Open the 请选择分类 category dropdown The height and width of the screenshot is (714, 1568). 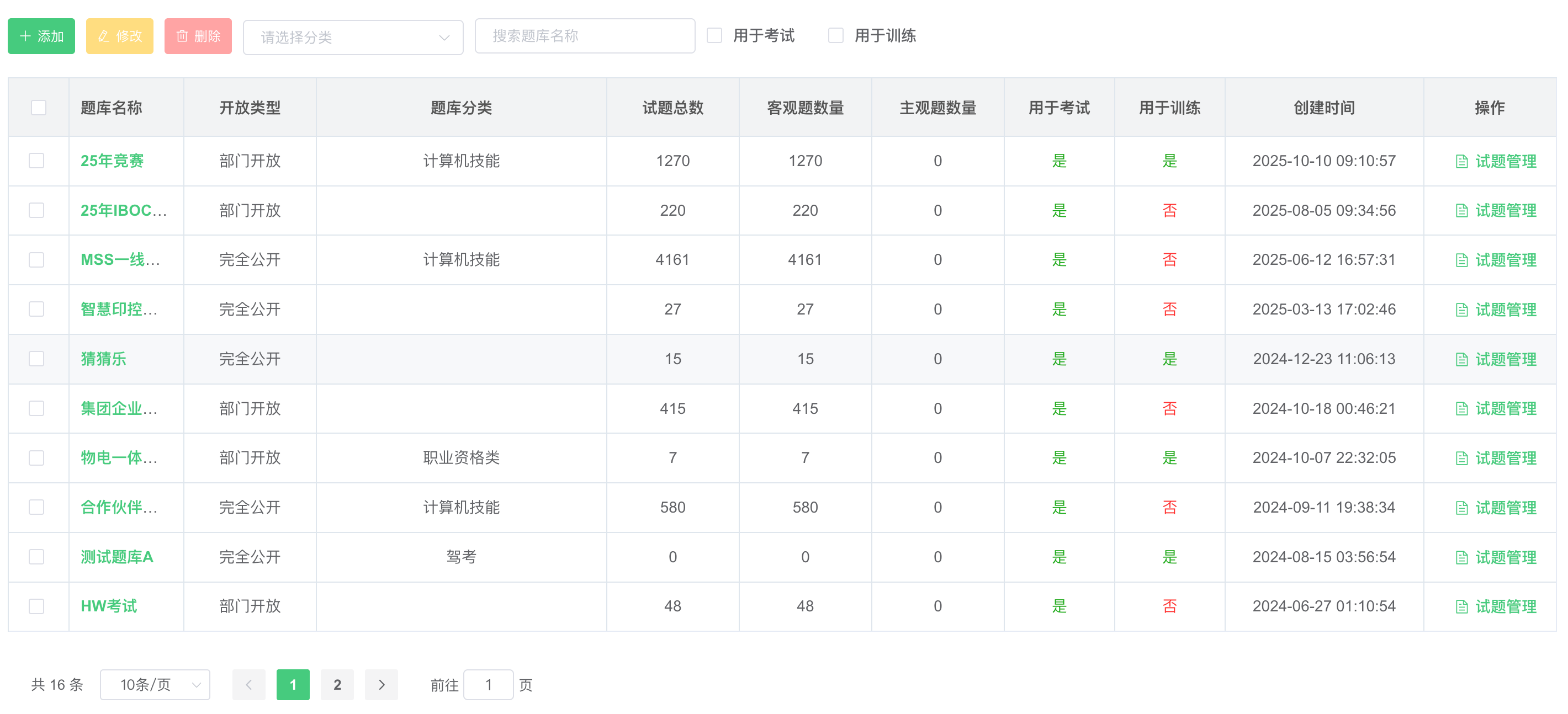click(353, 37)
